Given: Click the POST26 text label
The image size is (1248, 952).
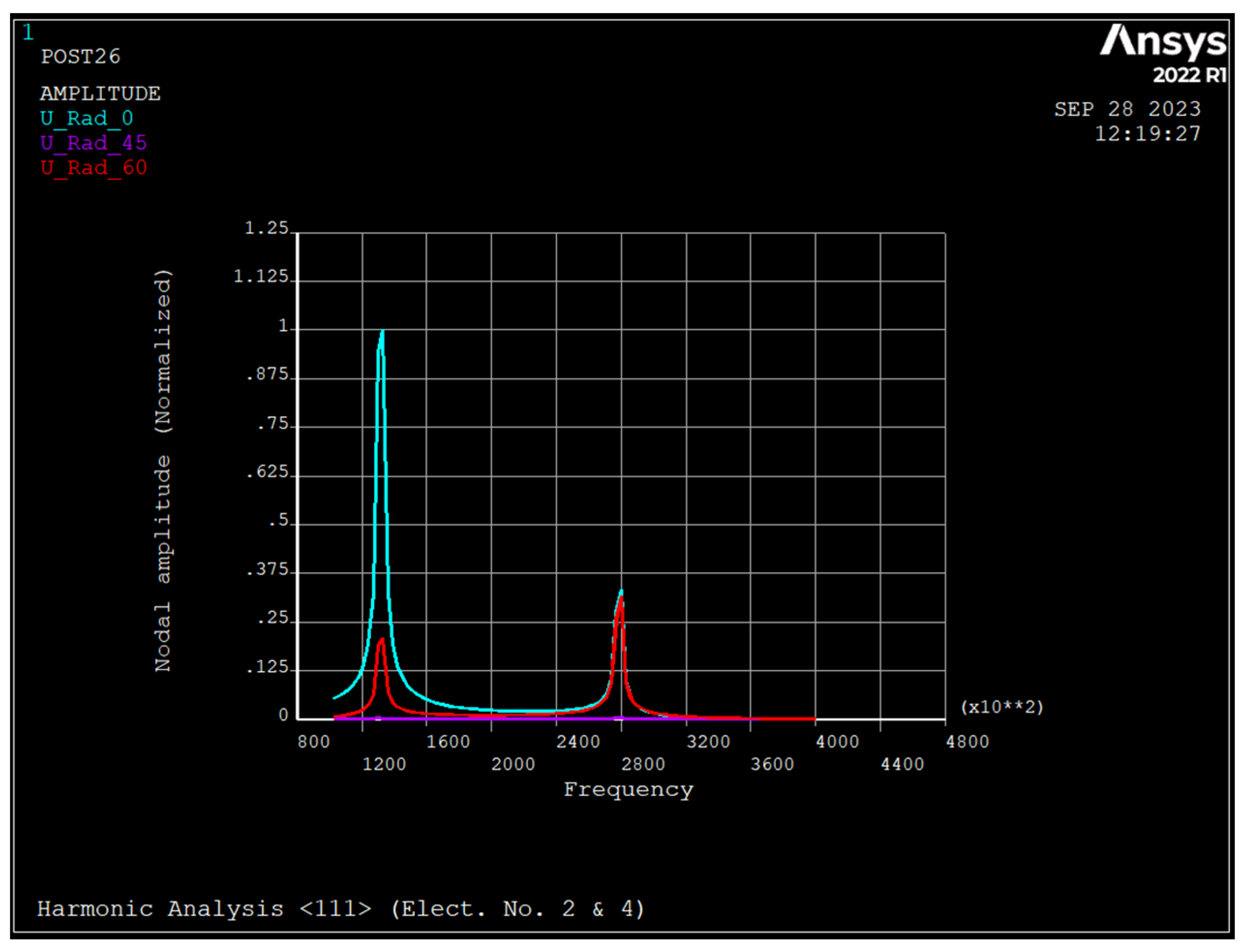Looking at the screenshot, I should [x=81, y=57].
